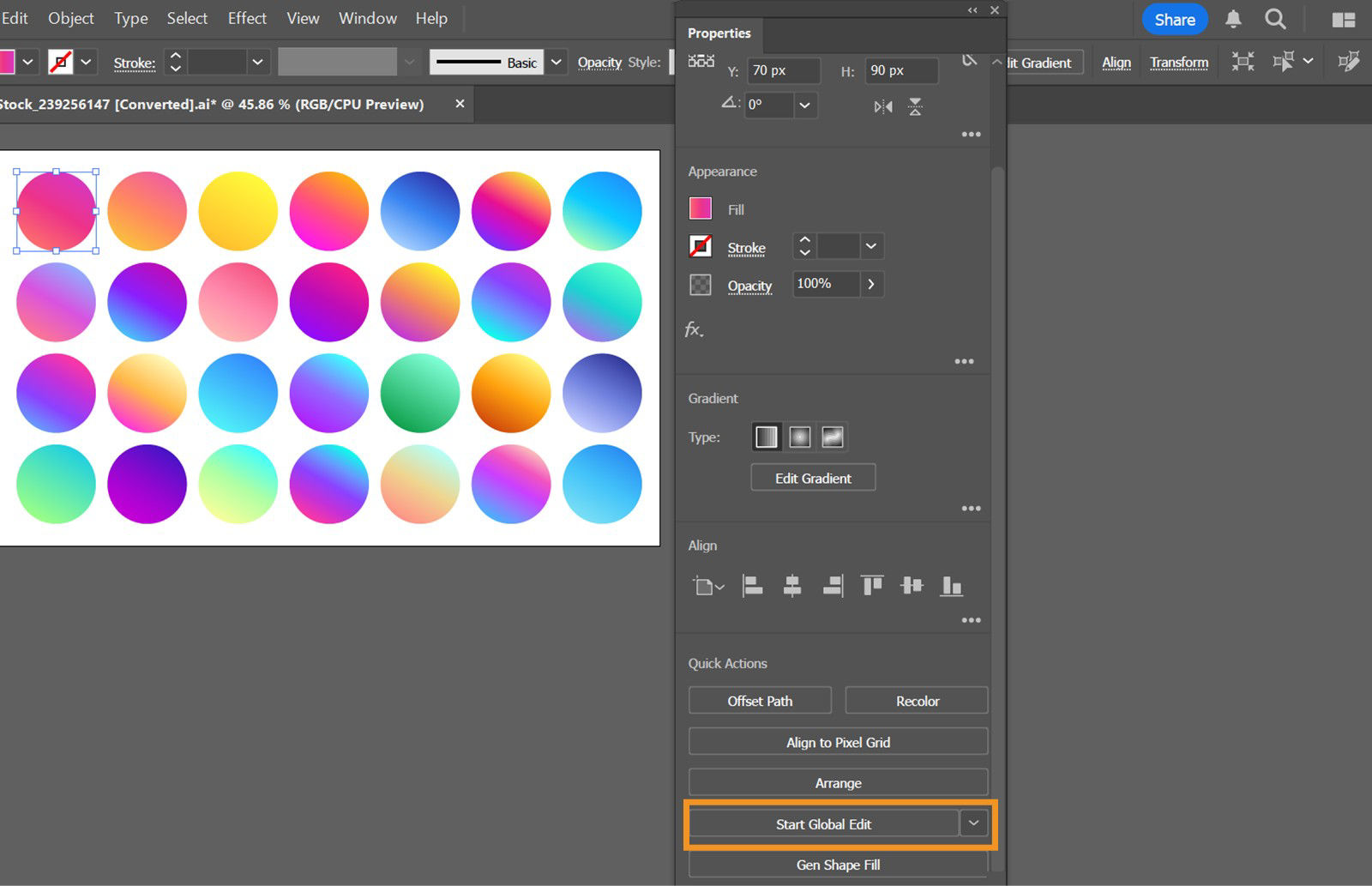Open the Effect menu

[247, 18]
